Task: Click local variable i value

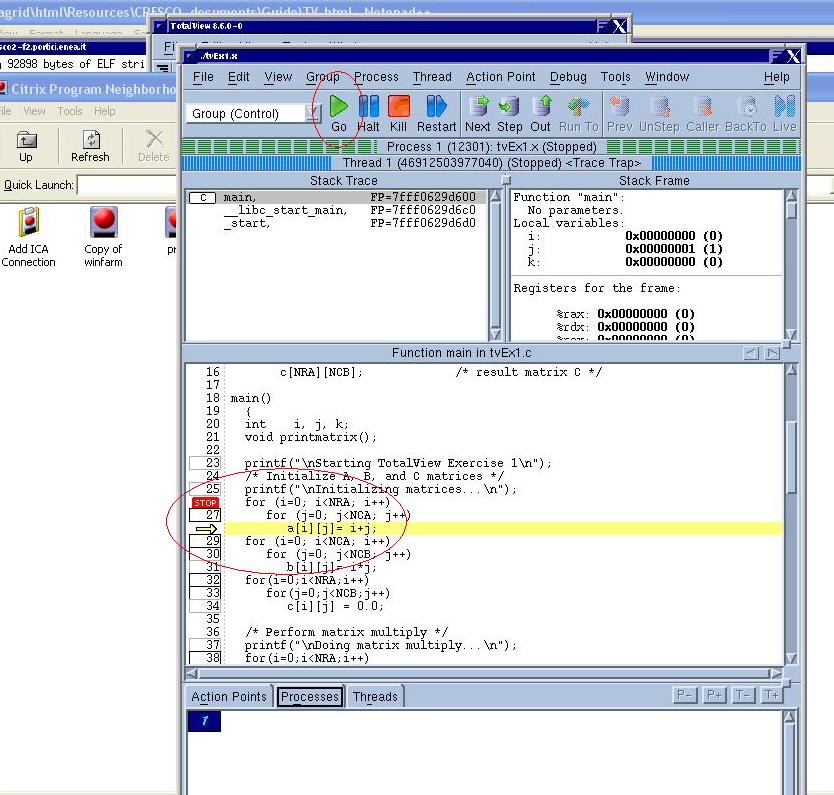Action: coord(673,236)
